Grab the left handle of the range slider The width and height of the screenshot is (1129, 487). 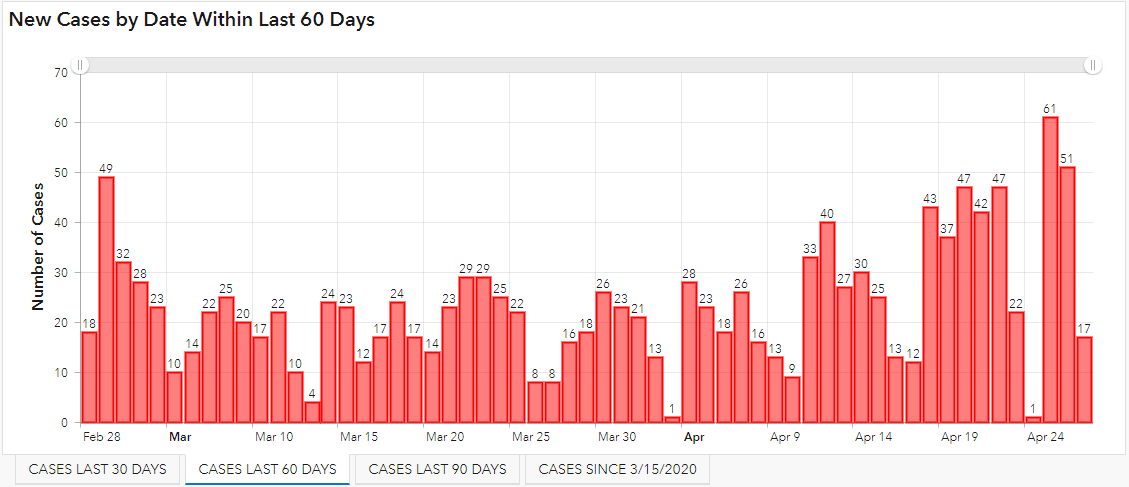click(x=81, y=65)
